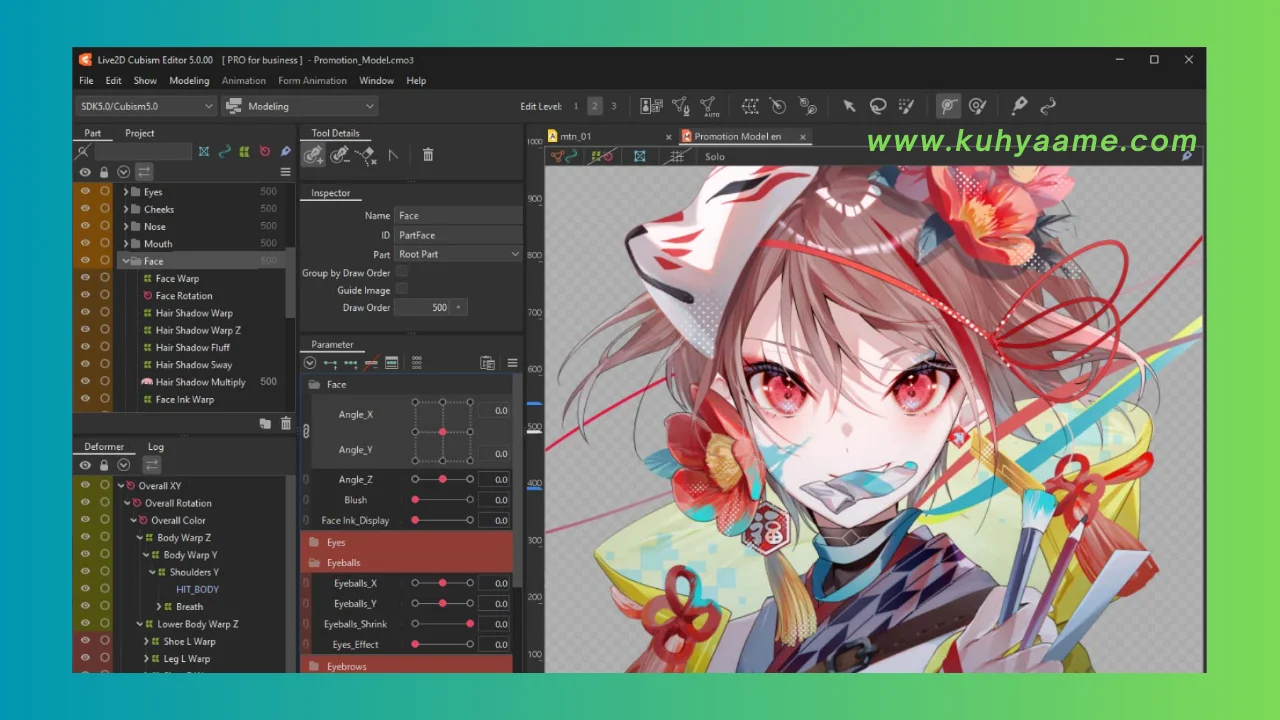Close the Promotion Model en tab
This screenshot has width=1280, height=720.
pos(802,136)
